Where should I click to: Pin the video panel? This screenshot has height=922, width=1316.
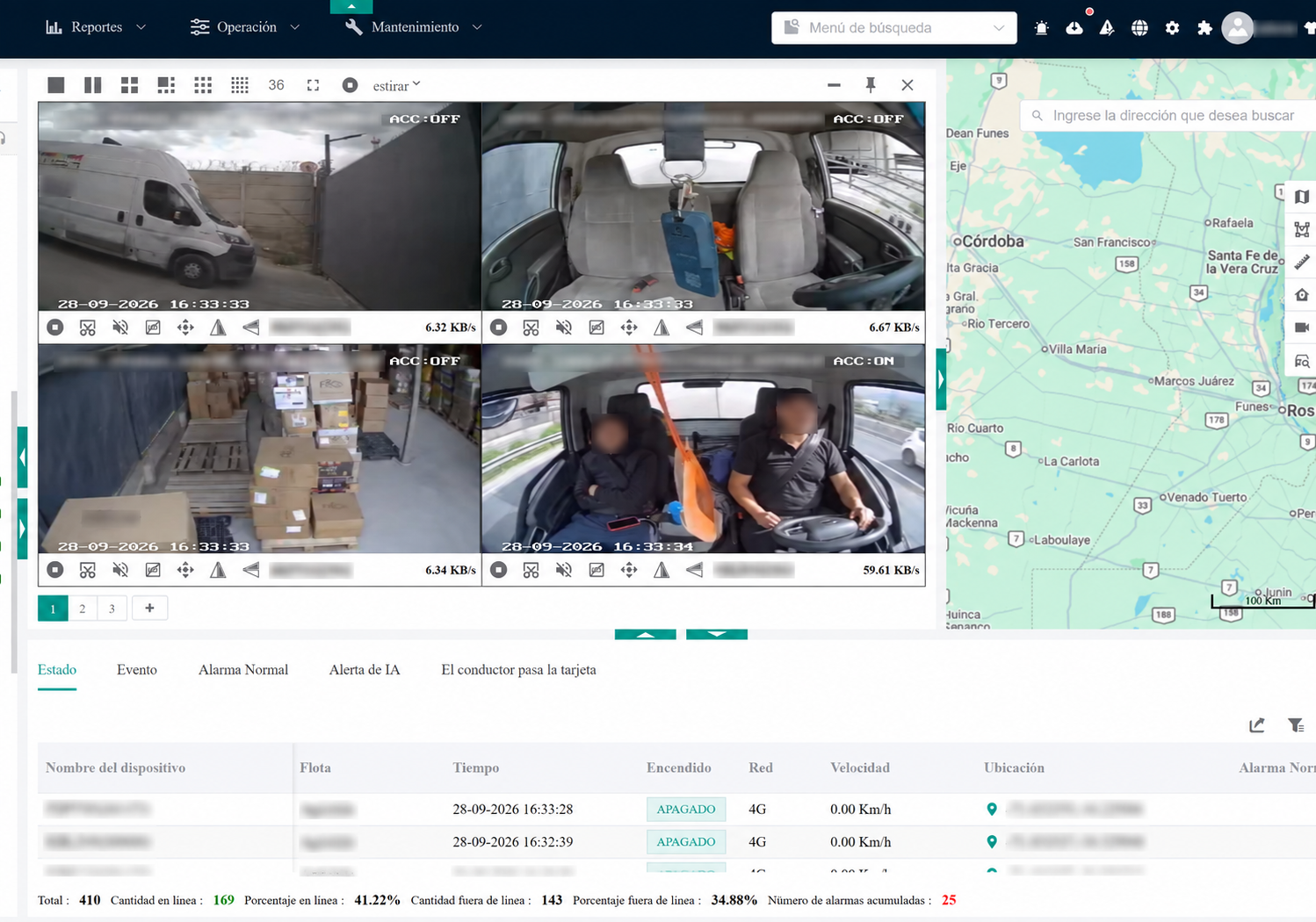[871, 85]
